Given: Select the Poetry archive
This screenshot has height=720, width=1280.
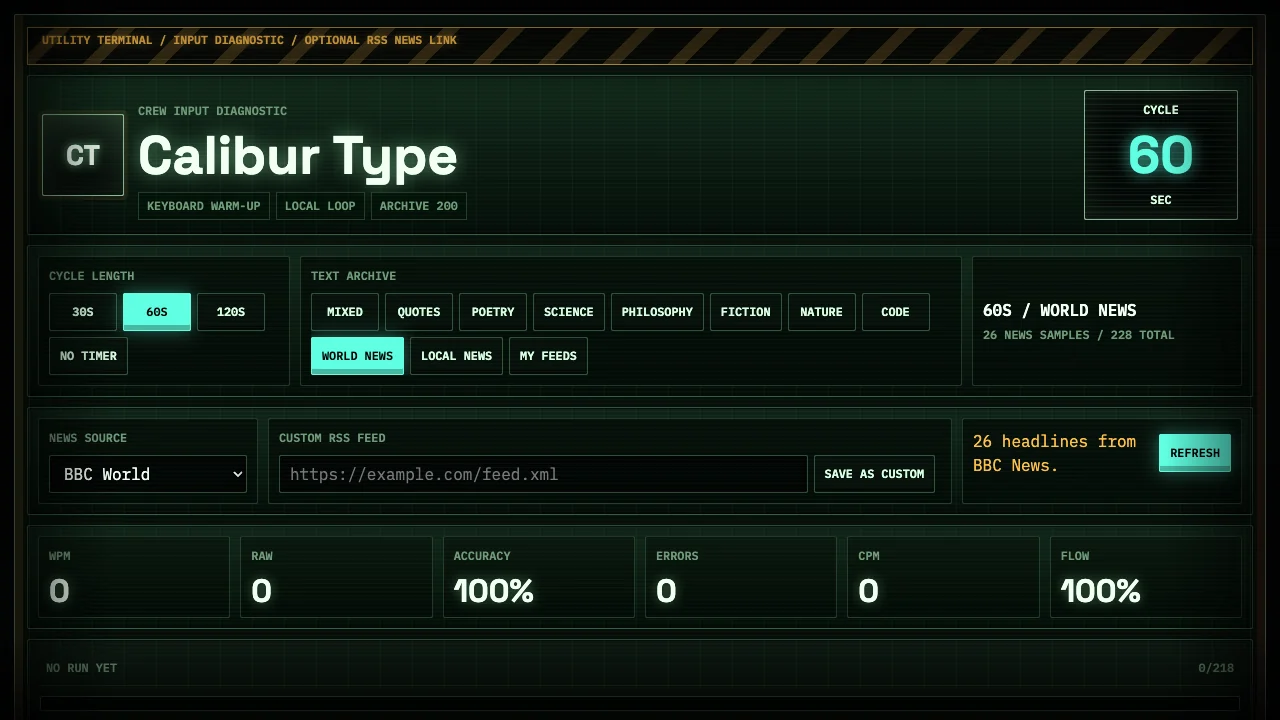Looking at the screenshot, I should click(493, 312).
